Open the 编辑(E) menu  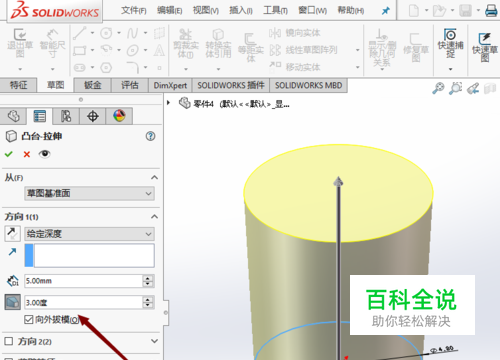pyautogui.click(x=169, y=10)
